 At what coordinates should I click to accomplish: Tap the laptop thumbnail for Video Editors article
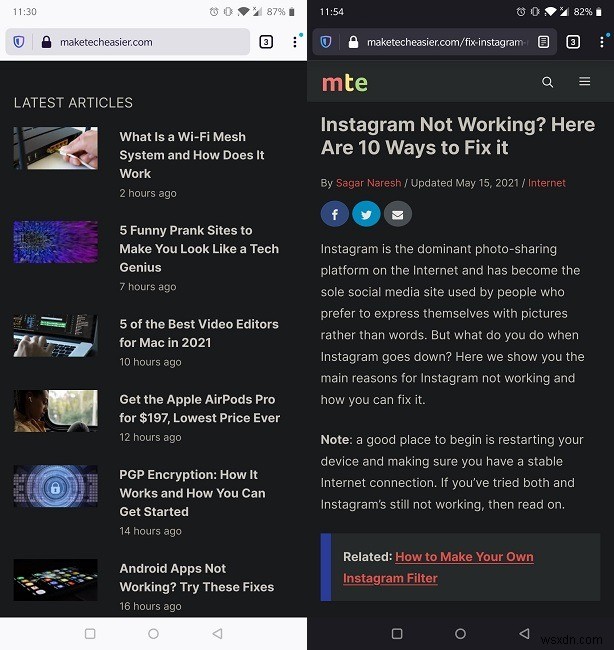(56, 336)
